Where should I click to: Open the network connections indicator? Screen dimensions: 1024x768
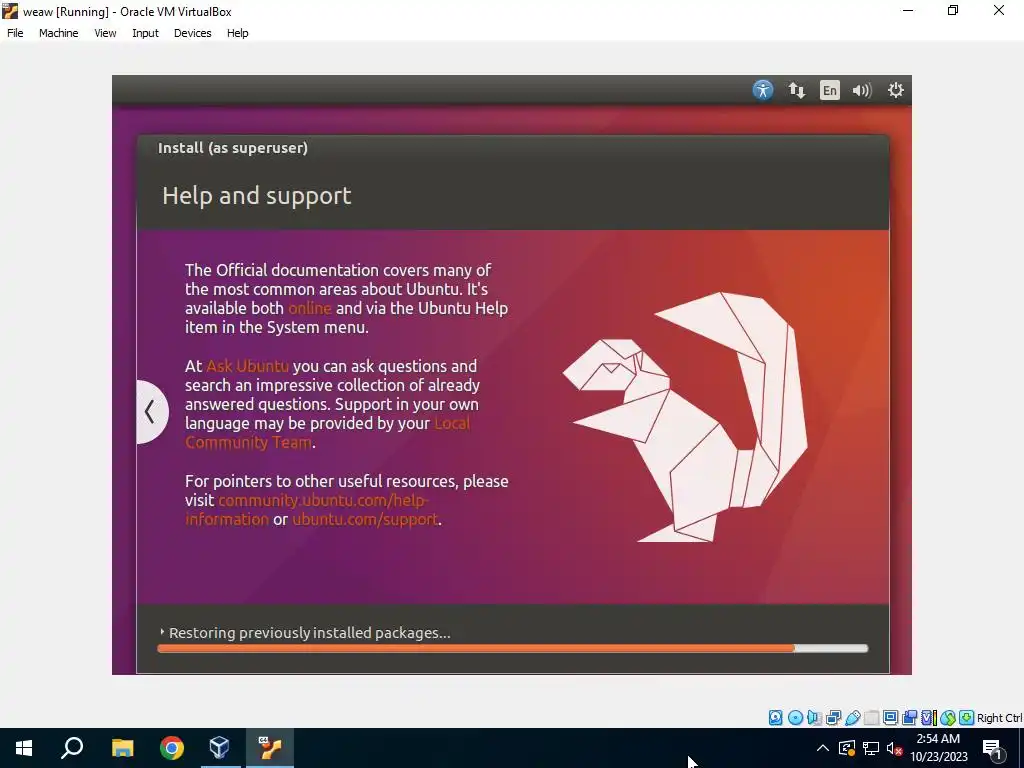click(796, 90)
